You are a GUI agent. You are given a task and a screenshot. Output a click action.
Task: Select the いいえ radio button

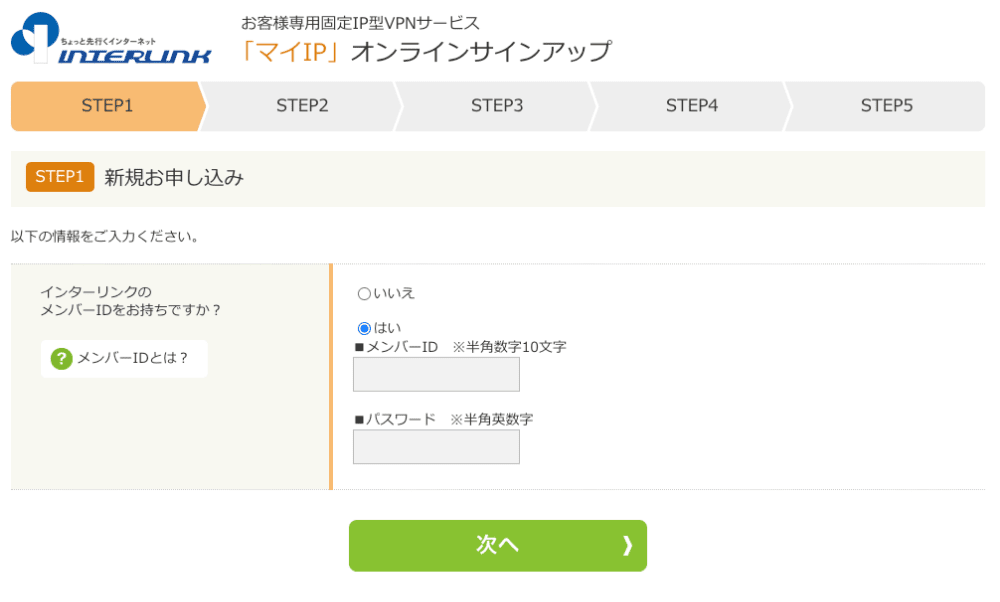coord(364,293)
